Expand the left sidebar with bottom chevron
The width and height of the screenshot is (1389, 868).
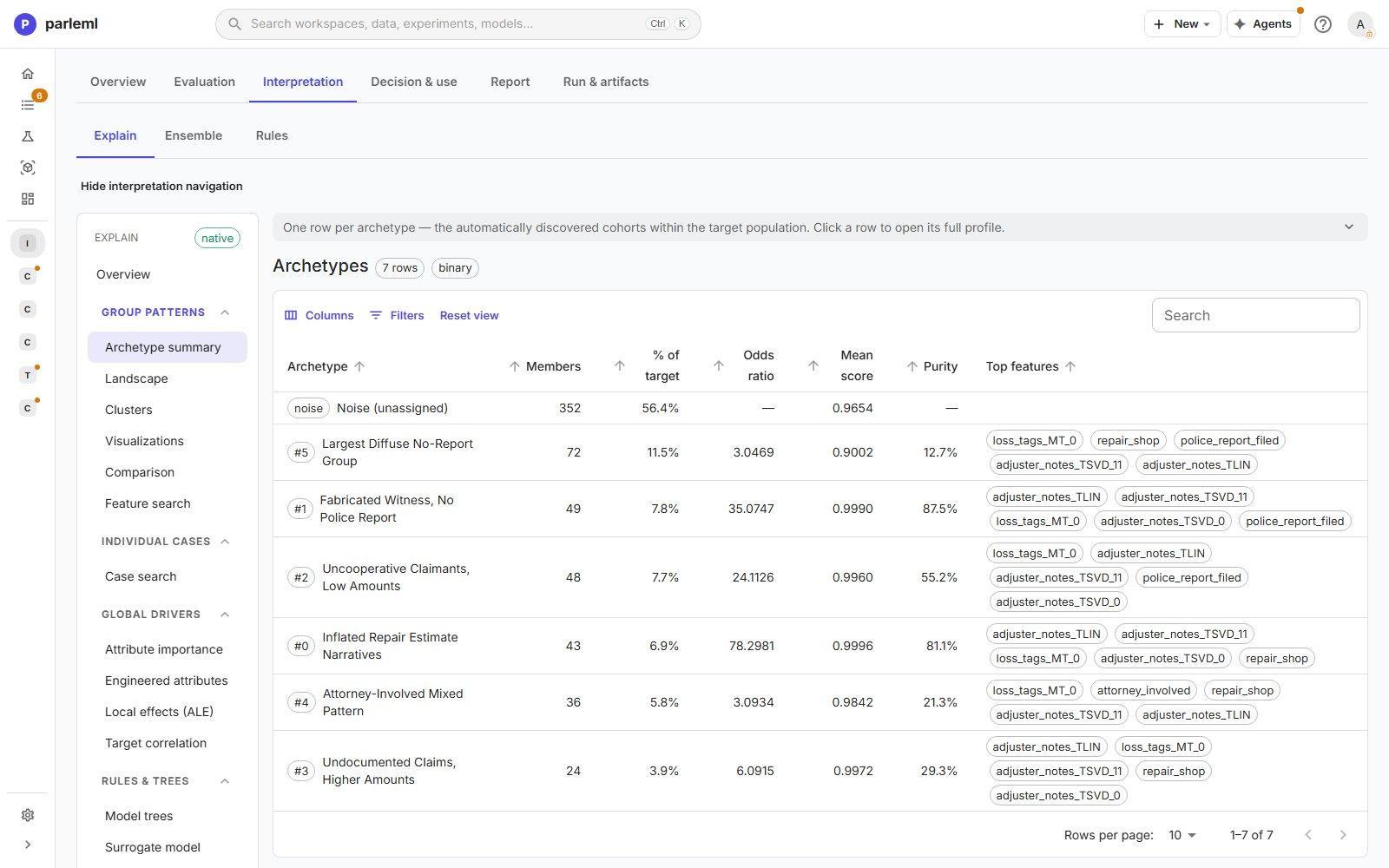[x=28, y=845]
